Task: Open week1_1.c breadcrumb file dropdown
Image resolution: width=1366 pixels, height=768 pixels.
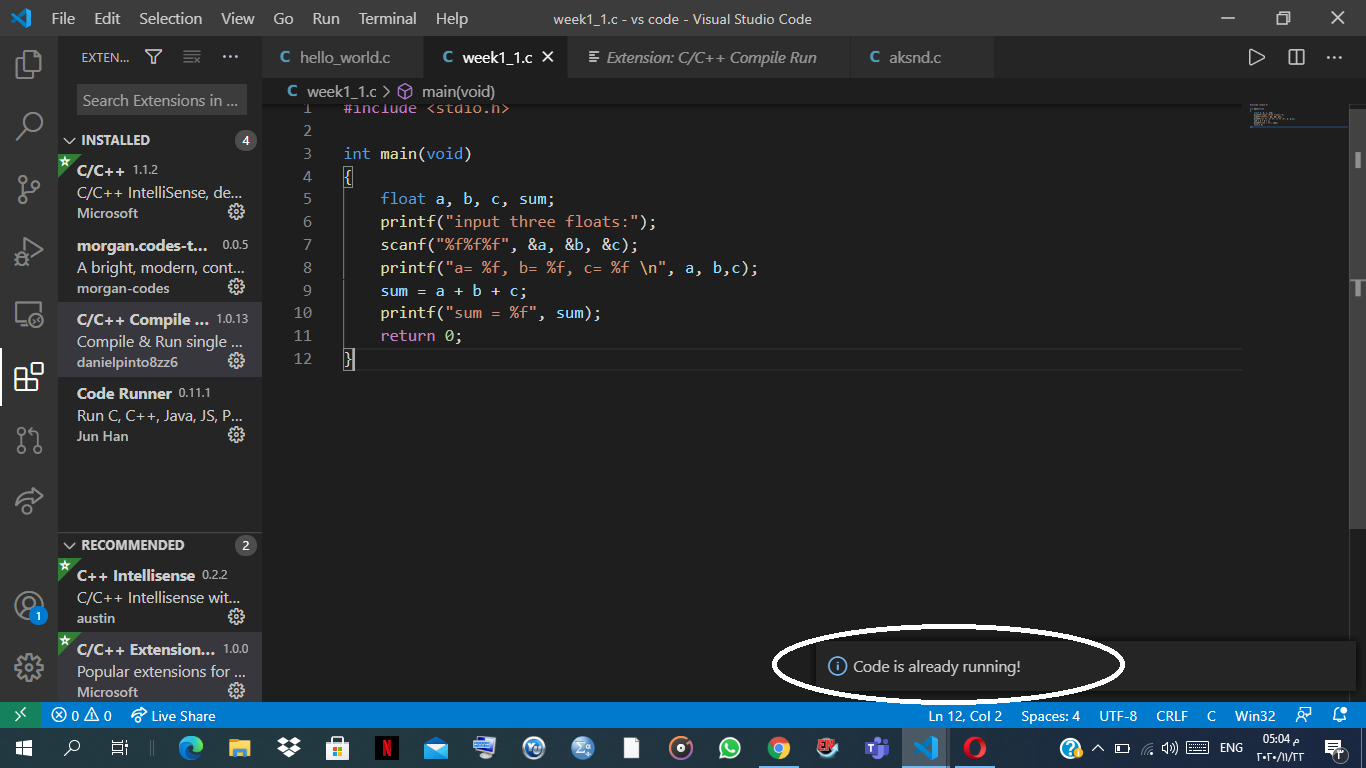Action: coord(332,91)
